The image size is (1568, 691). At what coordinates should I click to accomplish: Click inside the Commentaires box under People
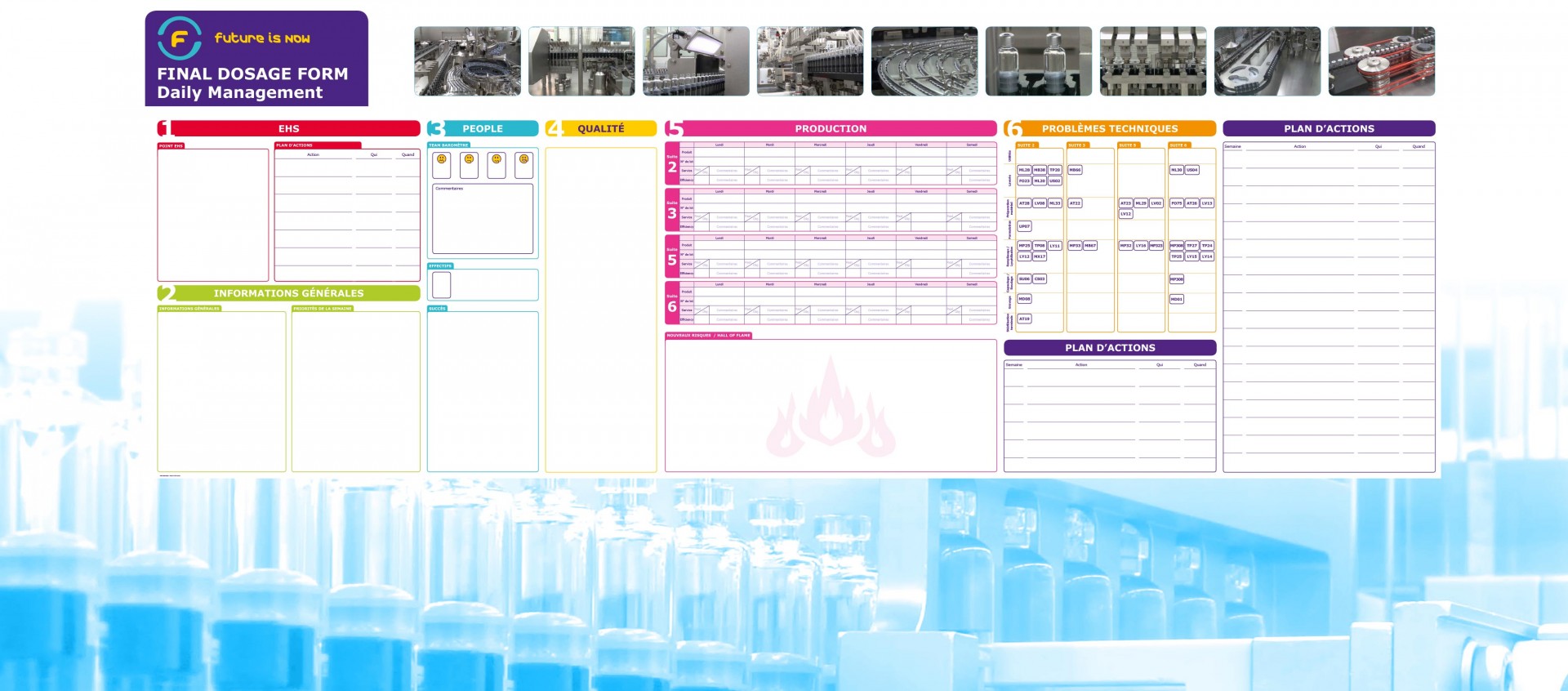tap(483, 221)
